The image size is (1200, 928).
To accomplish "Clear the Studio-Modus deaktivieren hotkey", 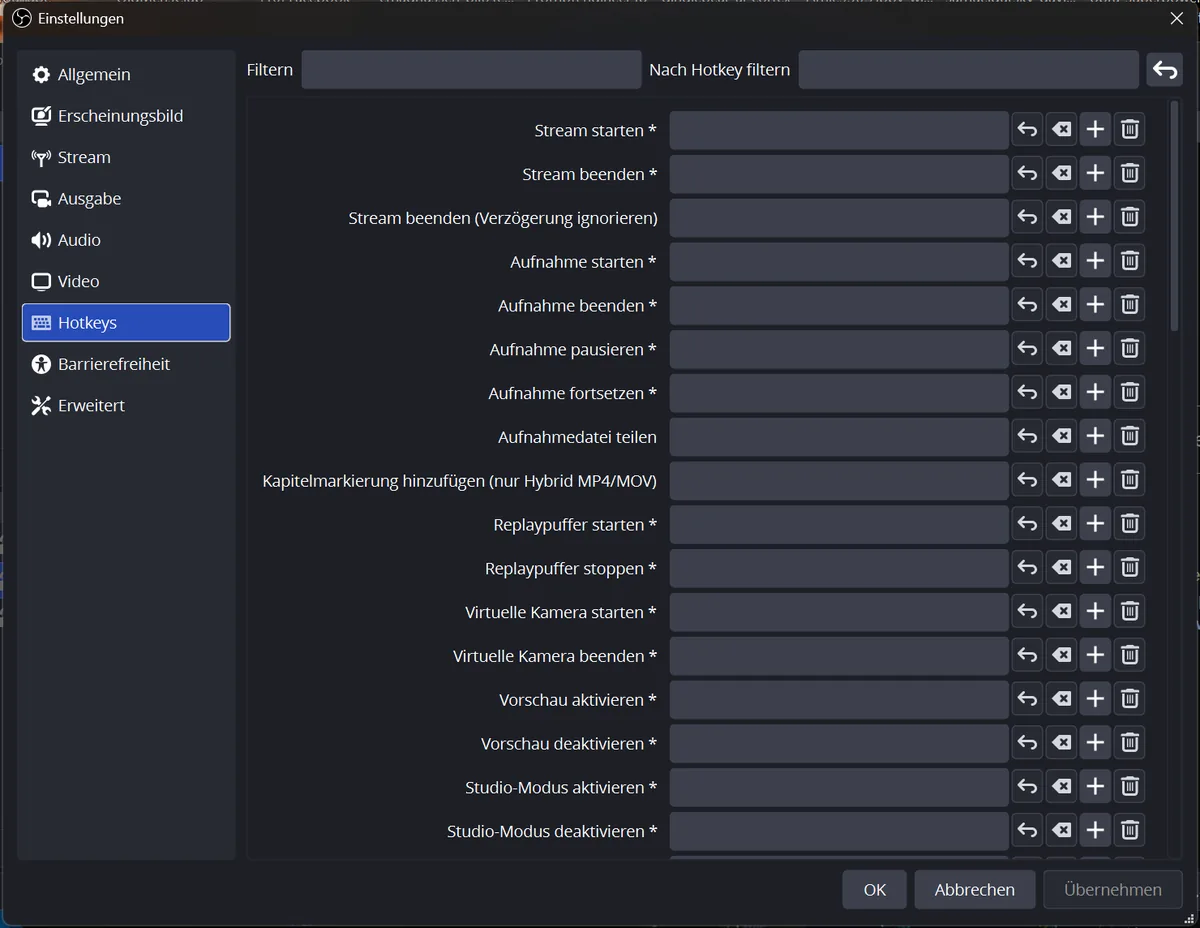I will (x=1061, y=831).
